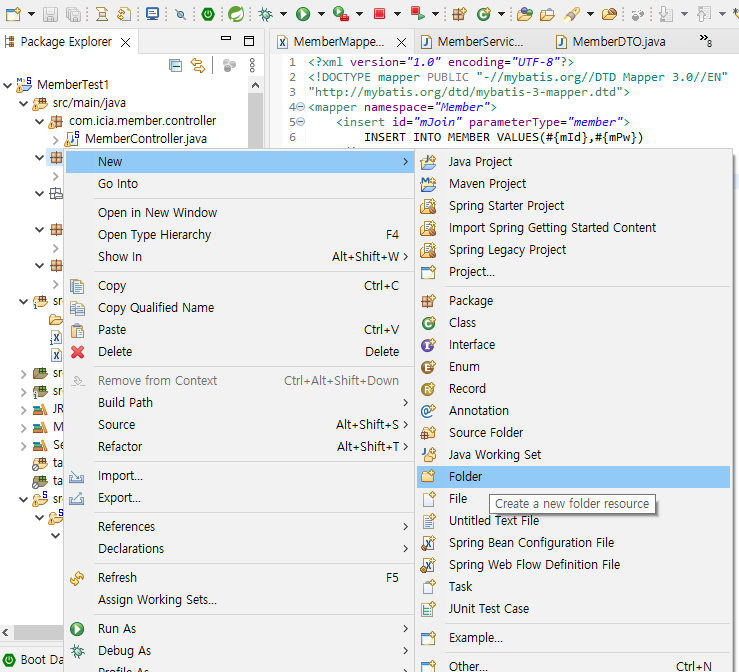739x672 pixels.
Task: Show hidden editor tabs list
Action: pos(706,41)
